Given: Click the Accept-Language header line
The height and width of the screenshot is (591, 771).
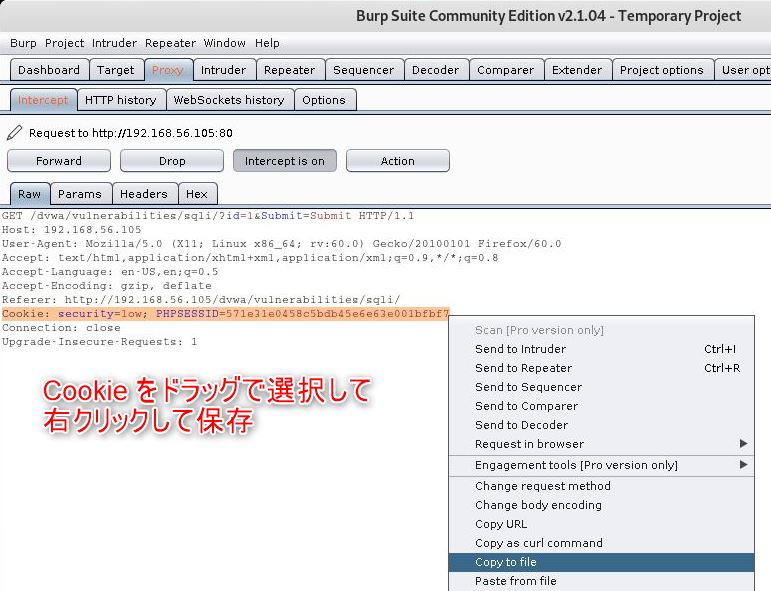Looking at the screenshot, I should [x=110, y=272].
